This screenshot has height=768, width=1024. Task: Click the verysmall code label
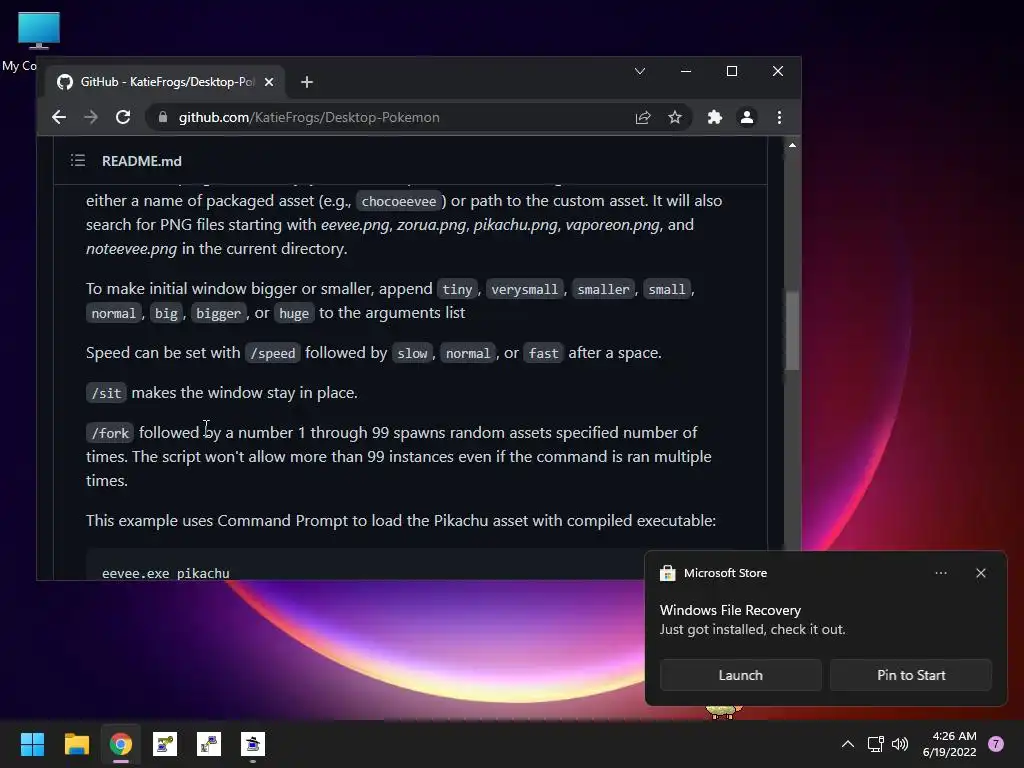(x=525, y=289)
